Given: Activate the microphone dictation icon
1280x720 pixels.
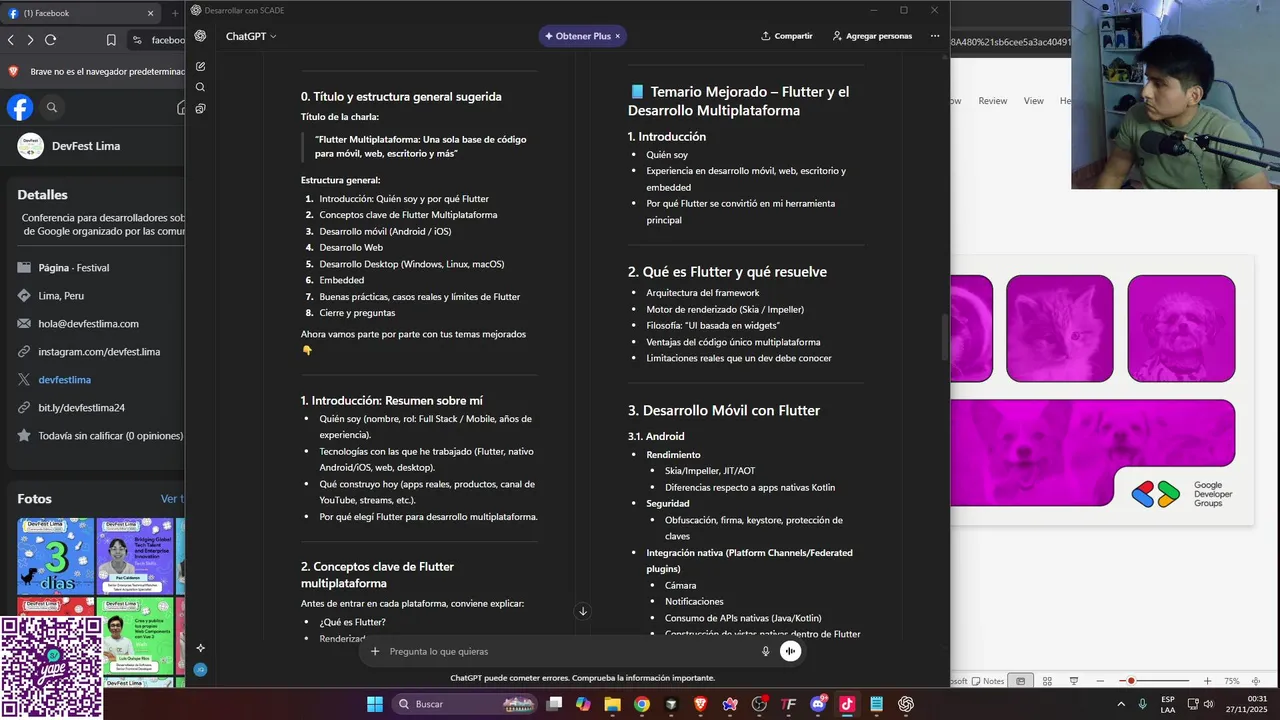Looking at the screenshot, I should 766,651.
